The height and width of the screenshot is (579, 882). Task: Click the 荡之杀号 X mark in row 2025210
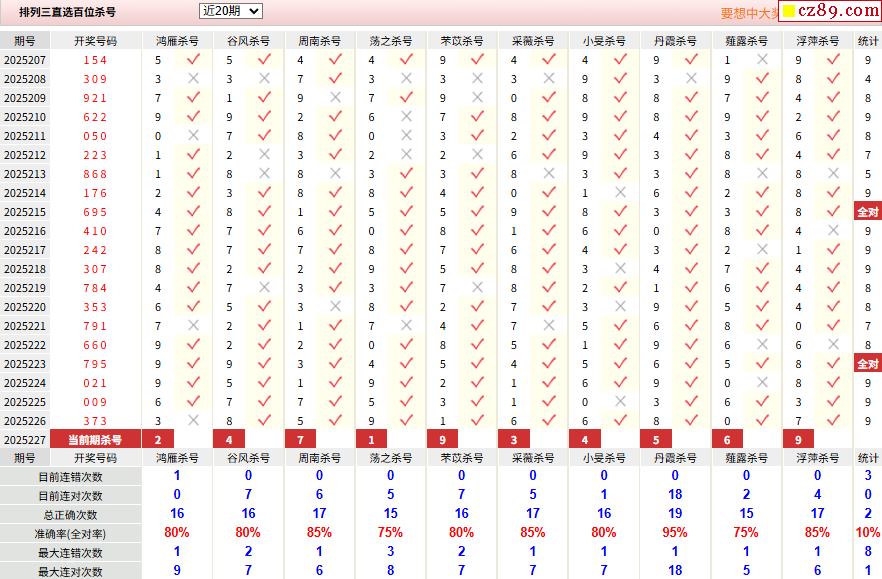407,116
